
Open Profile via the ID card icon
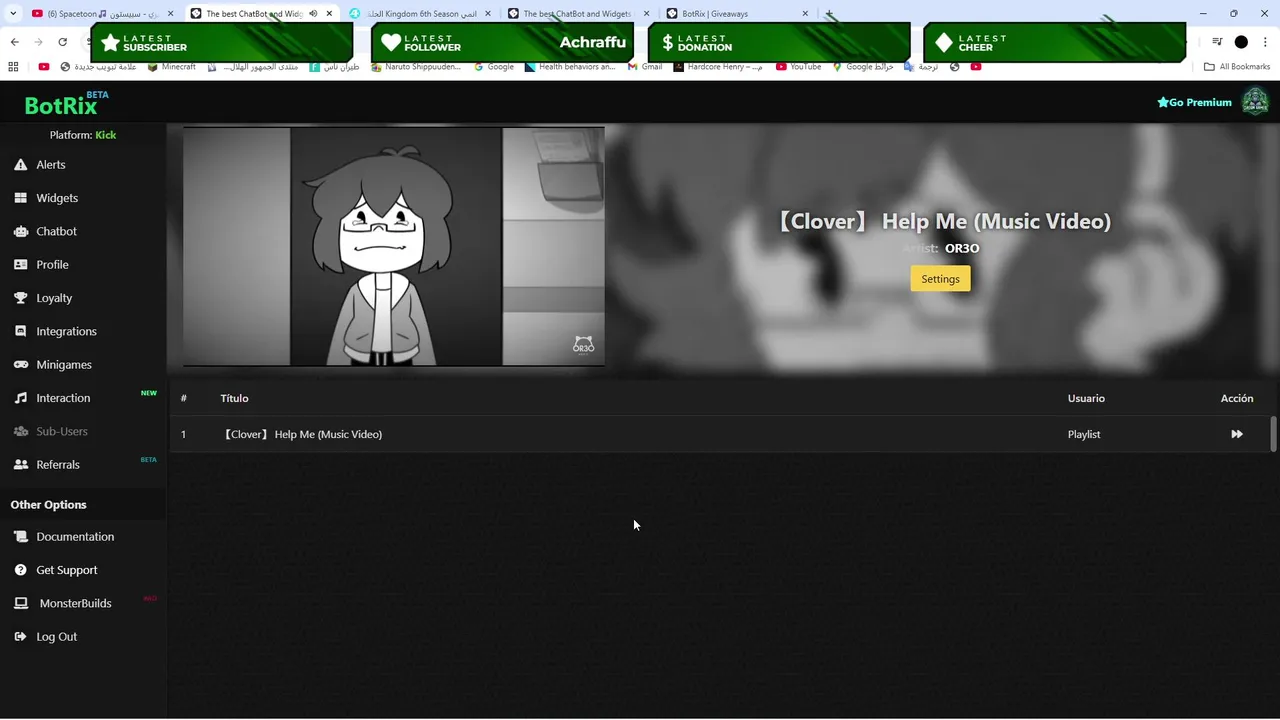(20, 264)
